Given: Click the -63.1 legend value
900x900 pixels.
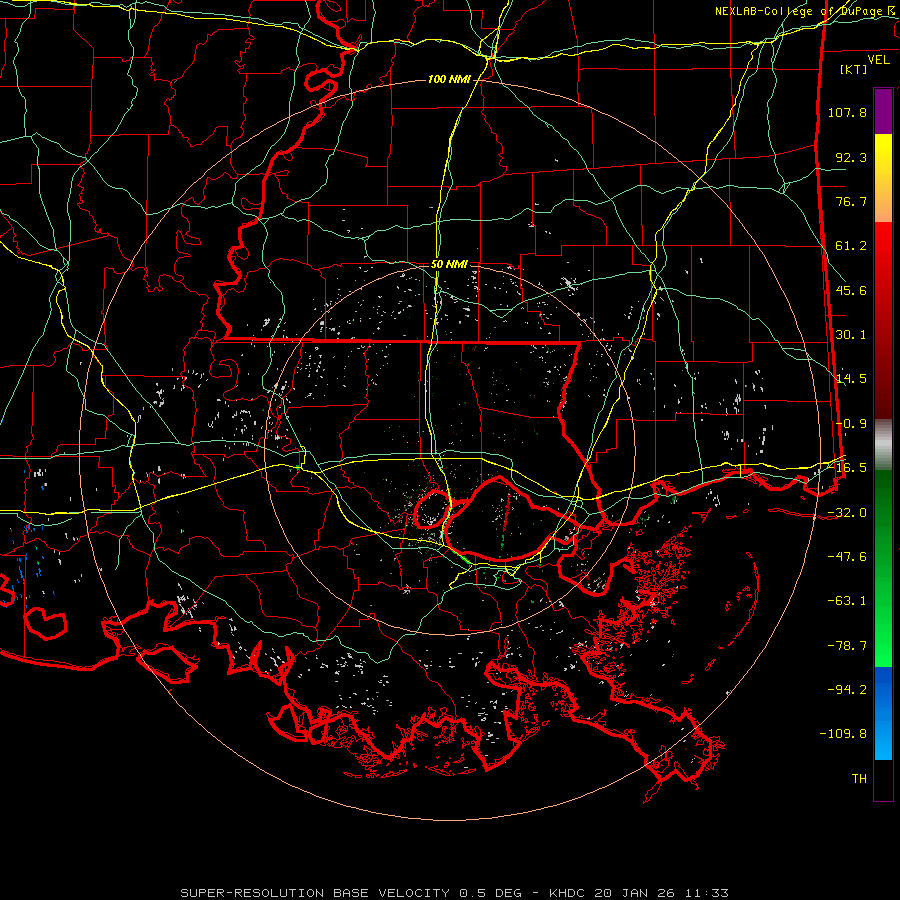Looking at the screenshot, I should pos(847,601).
